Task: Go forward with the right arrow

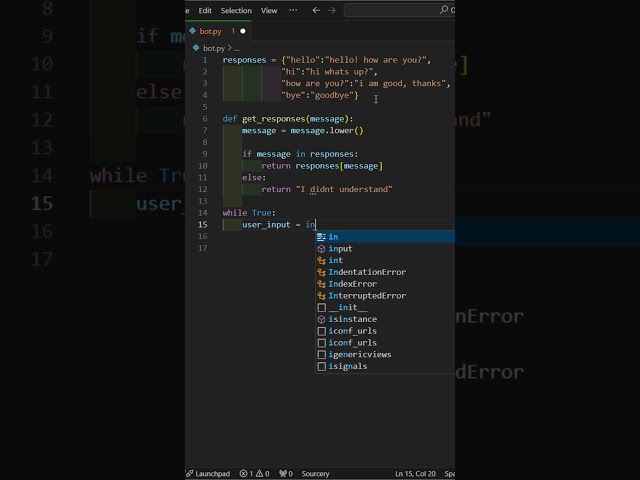Action: (x=332, y=10)
